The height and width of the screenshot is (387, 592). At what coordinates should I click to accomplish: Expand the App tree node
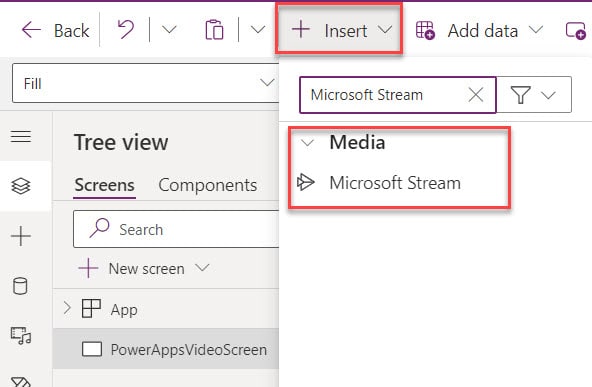point(67,308)
